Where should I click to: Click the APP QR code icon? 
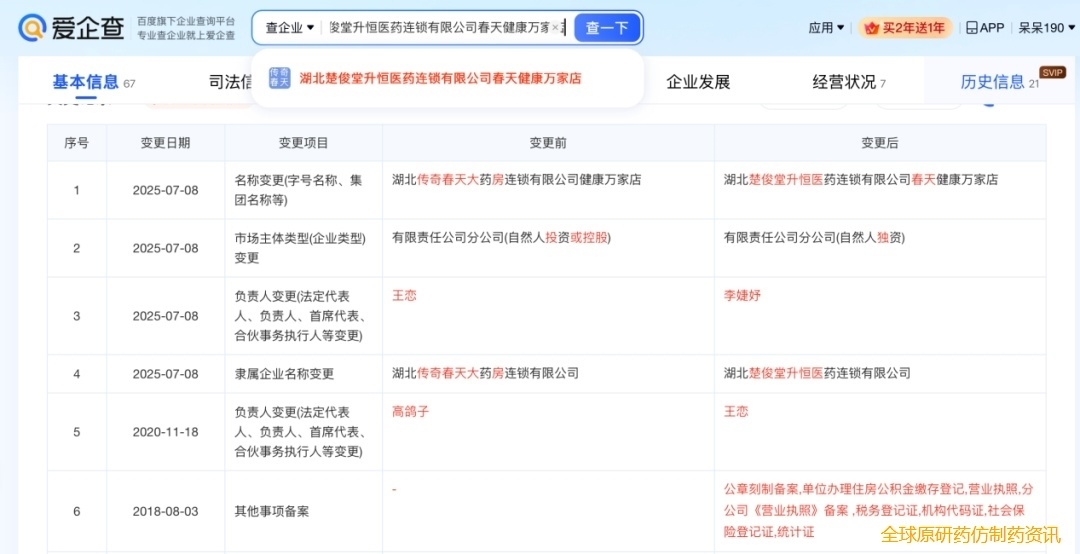[971, 28]
